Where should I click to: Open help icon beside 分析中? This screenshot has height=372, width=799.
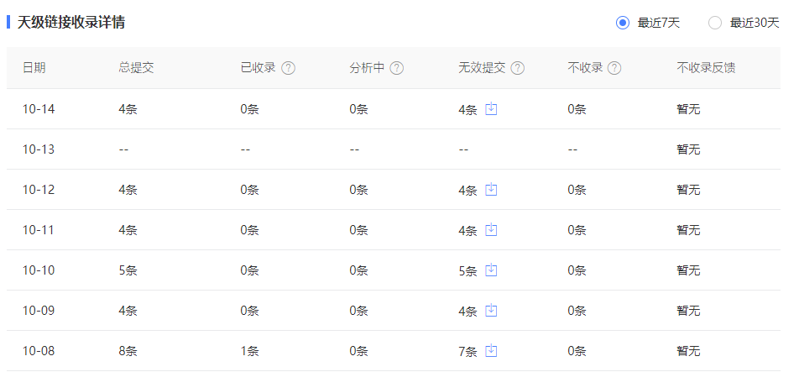tap(397, 68)
